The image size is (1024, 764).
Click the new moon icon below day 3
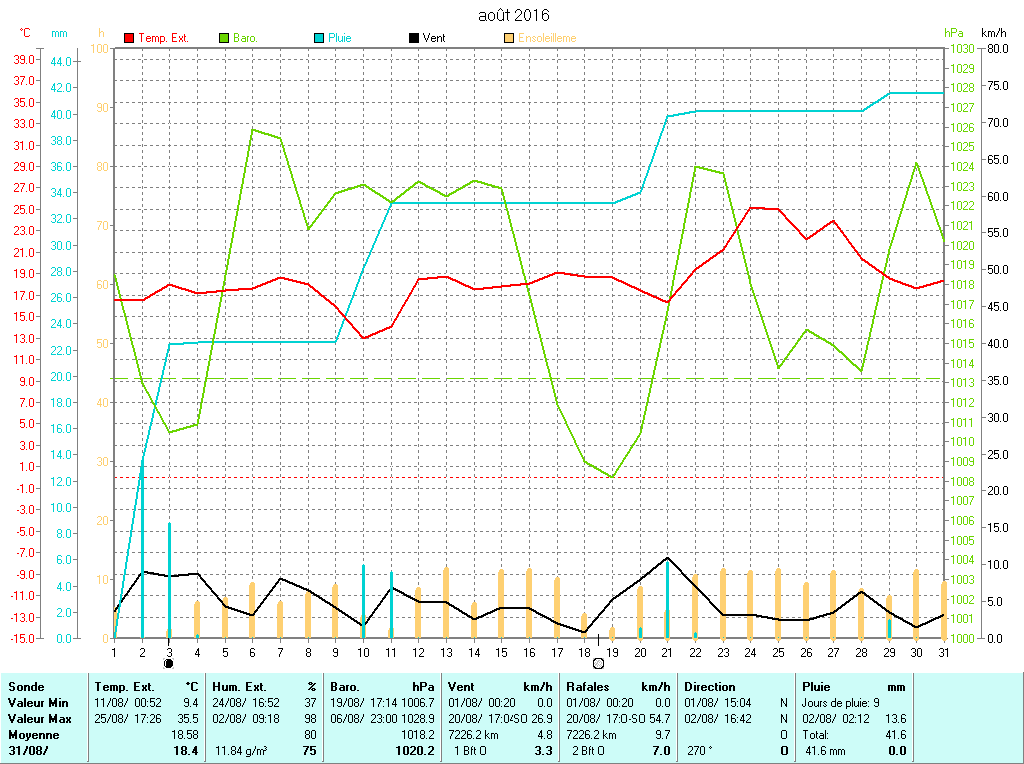tap(169, 663)
